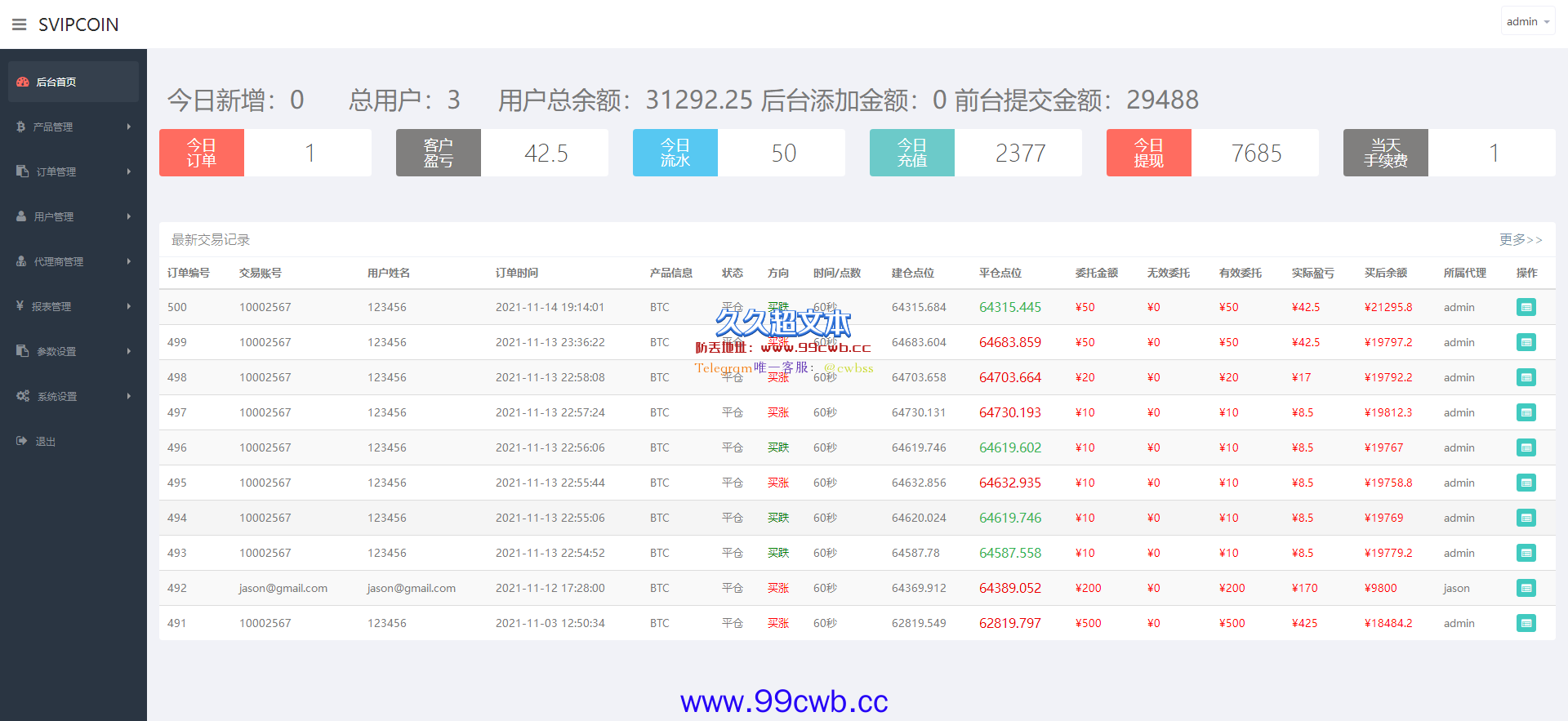
Task: Open the 用户管理 menu
Action: point(73,216)
